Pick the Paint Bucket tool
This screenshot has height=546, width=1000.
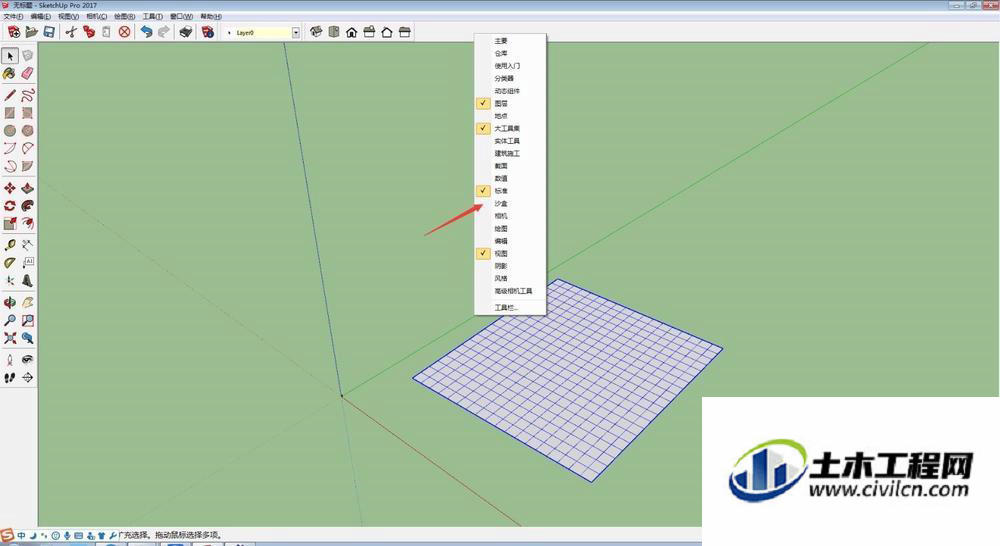pyautogui.click(x=10, y=73)
